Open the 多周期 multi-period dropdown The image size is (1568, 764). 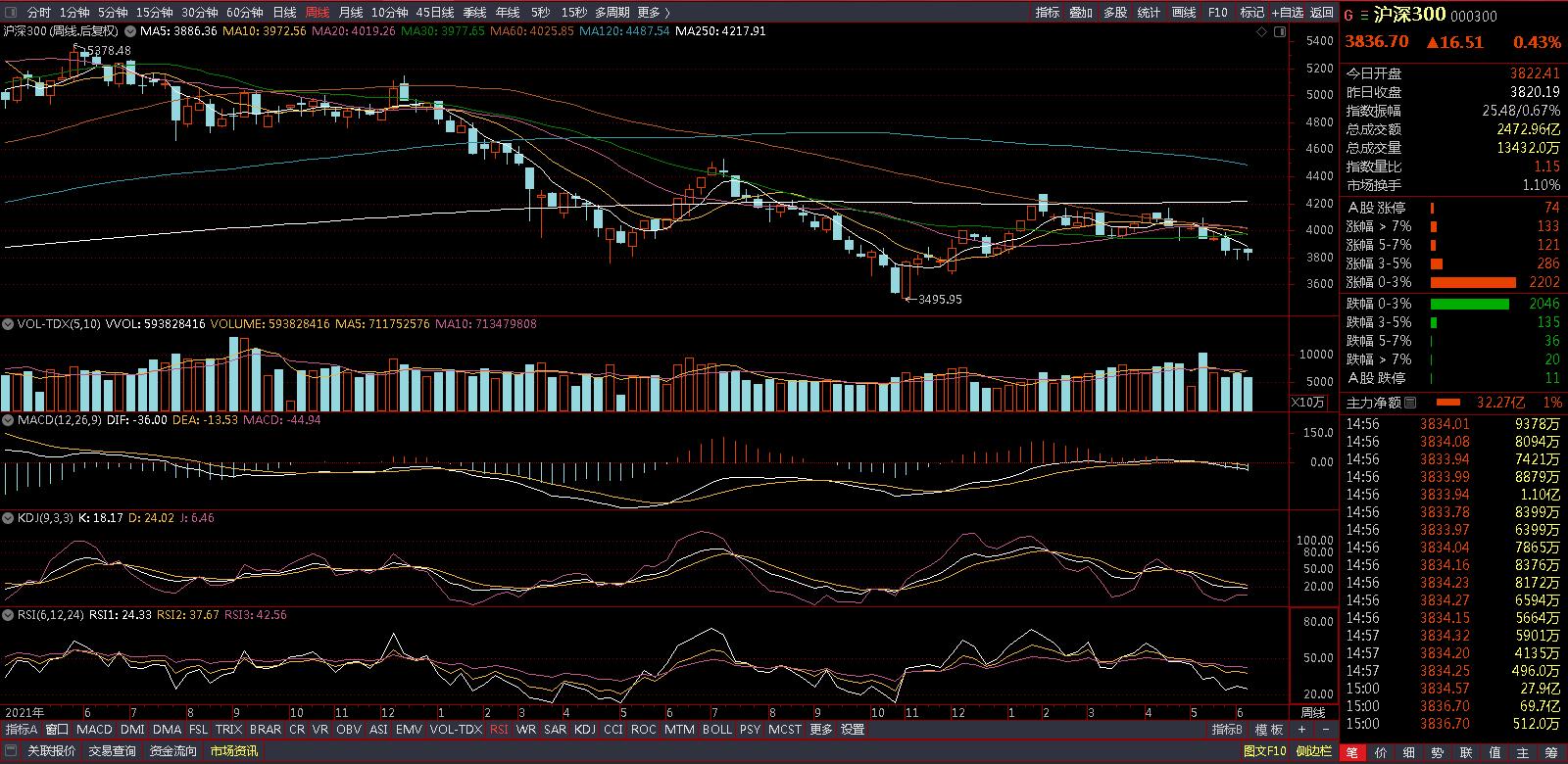coord(612,13)
